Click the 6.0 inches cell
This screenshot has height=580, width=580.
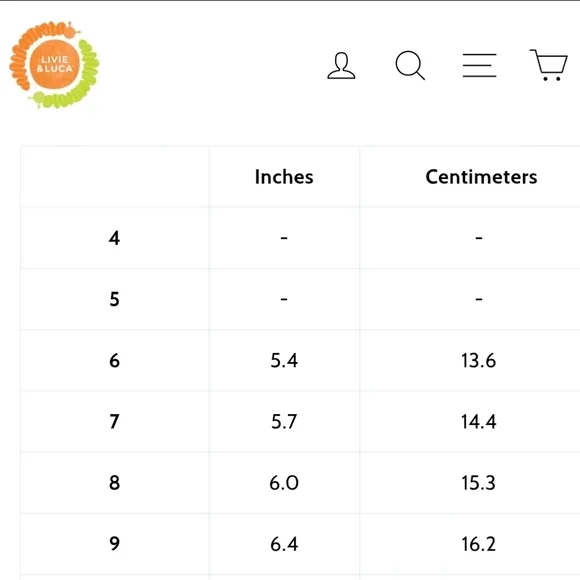pyautogui.click(x=284, y=483)
